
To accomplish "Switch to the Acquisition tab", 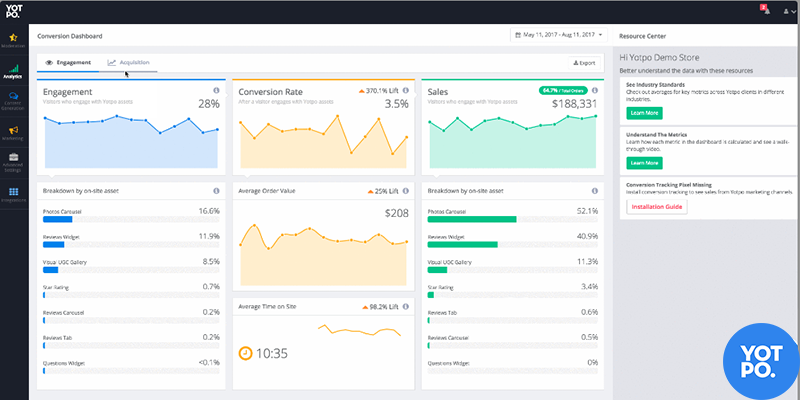I will tap(128, 62).
